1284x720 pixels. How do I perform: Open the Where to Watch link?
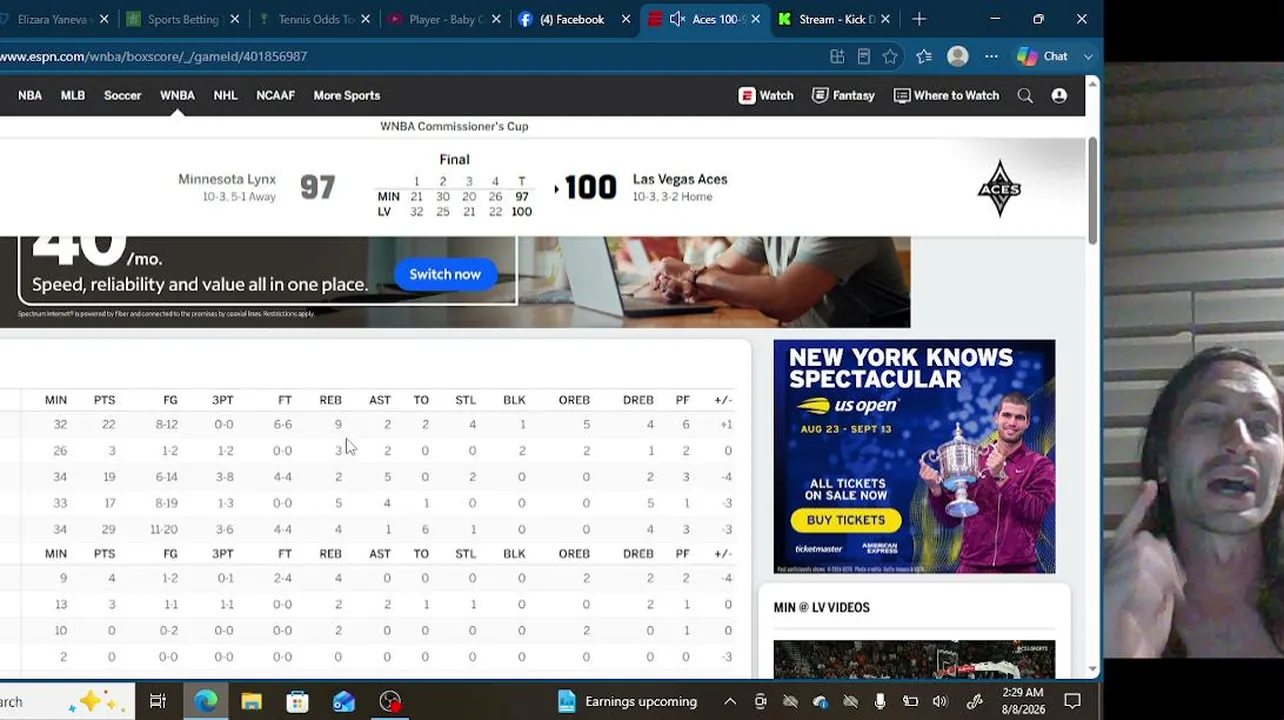(946, 95)
